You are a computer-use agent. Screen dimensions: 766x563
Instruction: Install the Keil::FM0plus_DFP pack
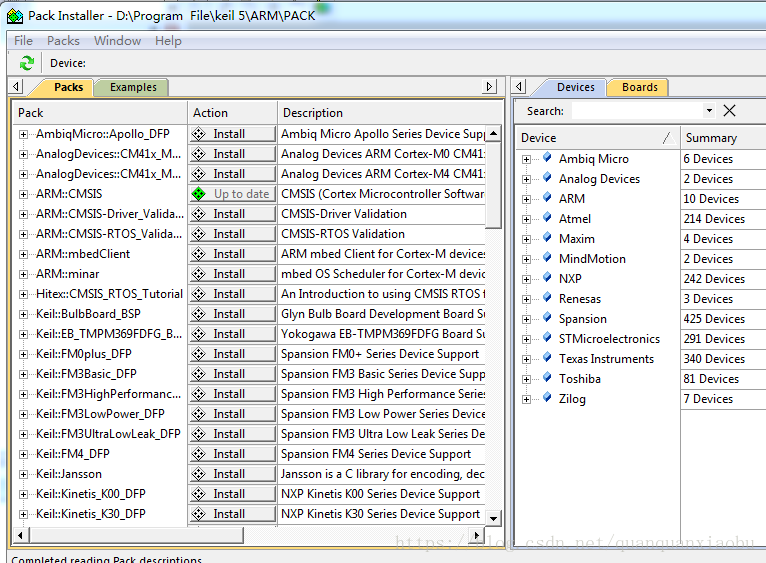point(233,354)
